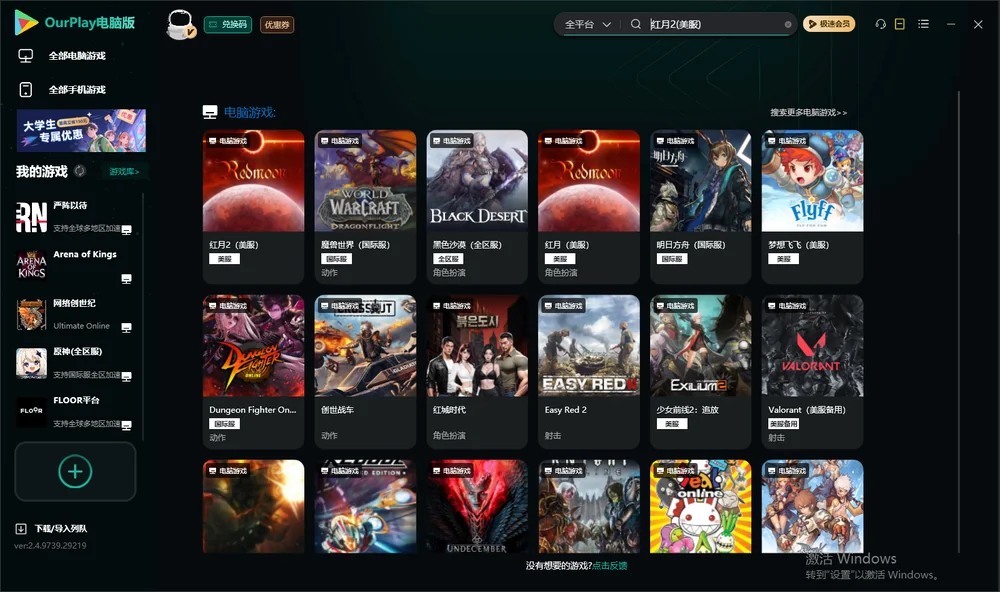Image resolution: width=1000 pixels, height=592 pixels.
Task: Select the 少女前线2: 追放 card
Action: [x=701, y=372]
